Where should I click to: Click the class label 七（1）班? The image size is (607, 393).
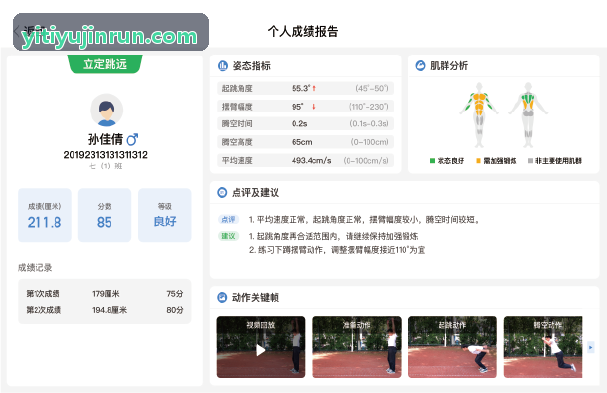[x=105, y=166]
